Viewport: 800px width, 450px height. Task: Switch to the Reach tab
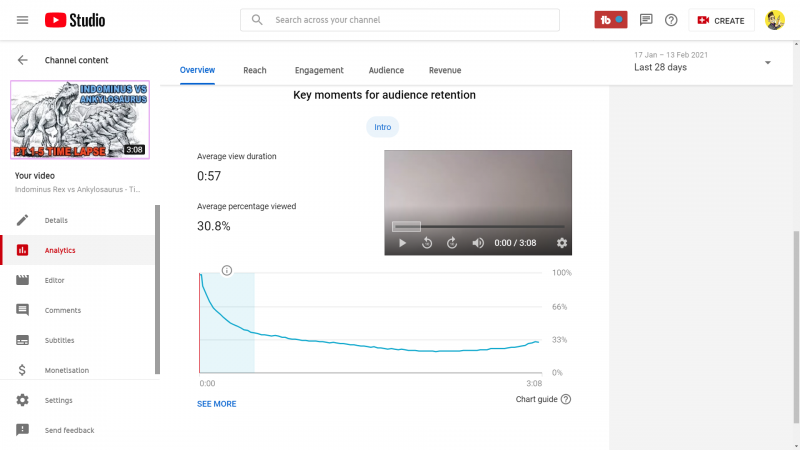tap(255, 70)
